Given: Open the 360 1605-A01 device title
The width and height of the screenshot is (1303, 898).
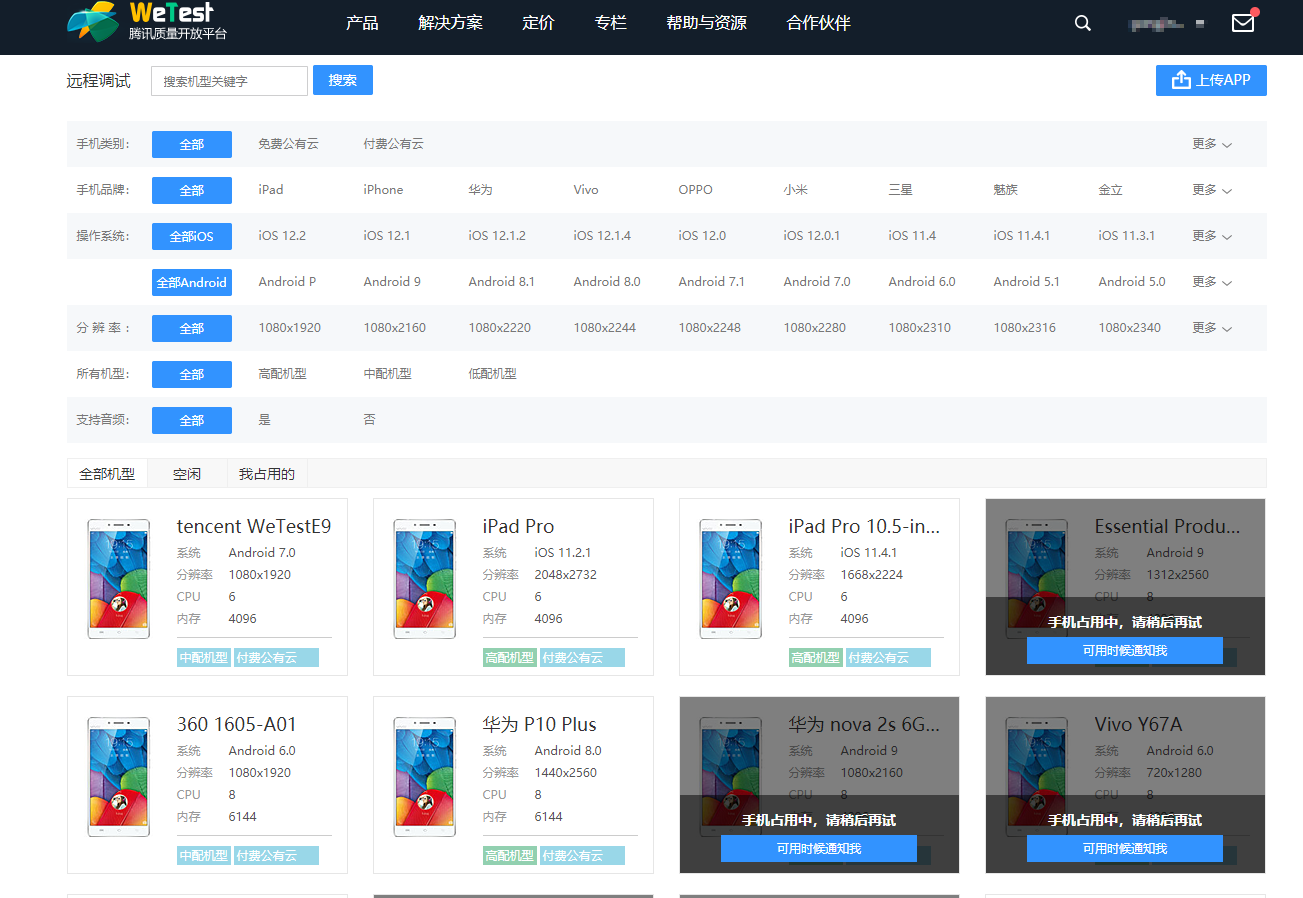Looking at the screenshot, I should pyautogui.click(x=237, y=725).
